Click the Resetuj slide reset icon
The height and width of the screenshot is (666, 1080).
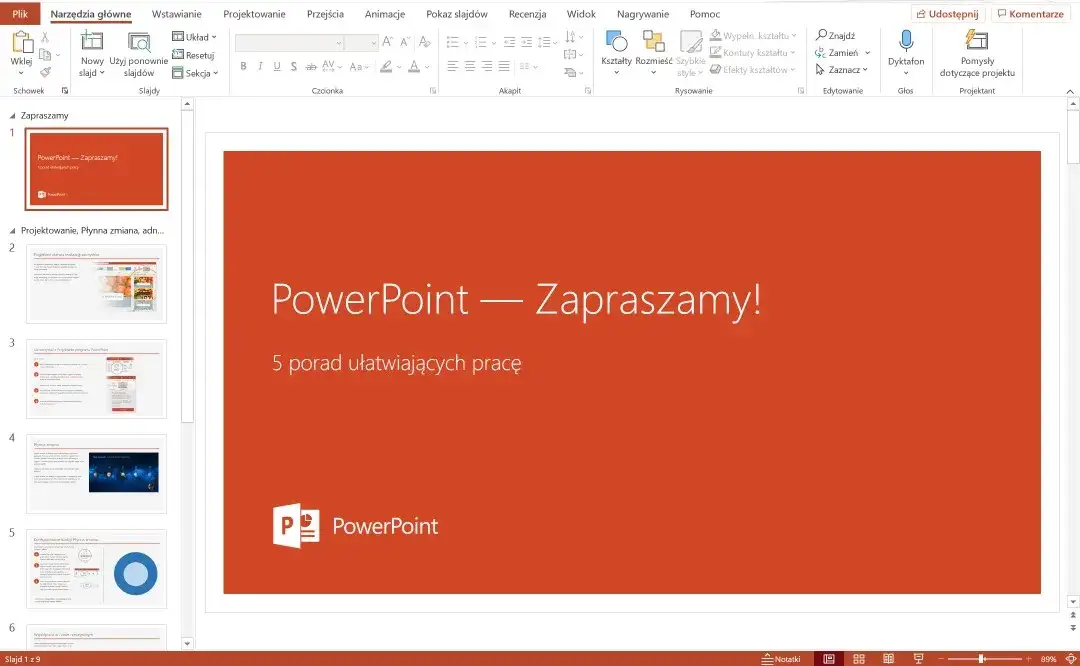tap(177, 55)
